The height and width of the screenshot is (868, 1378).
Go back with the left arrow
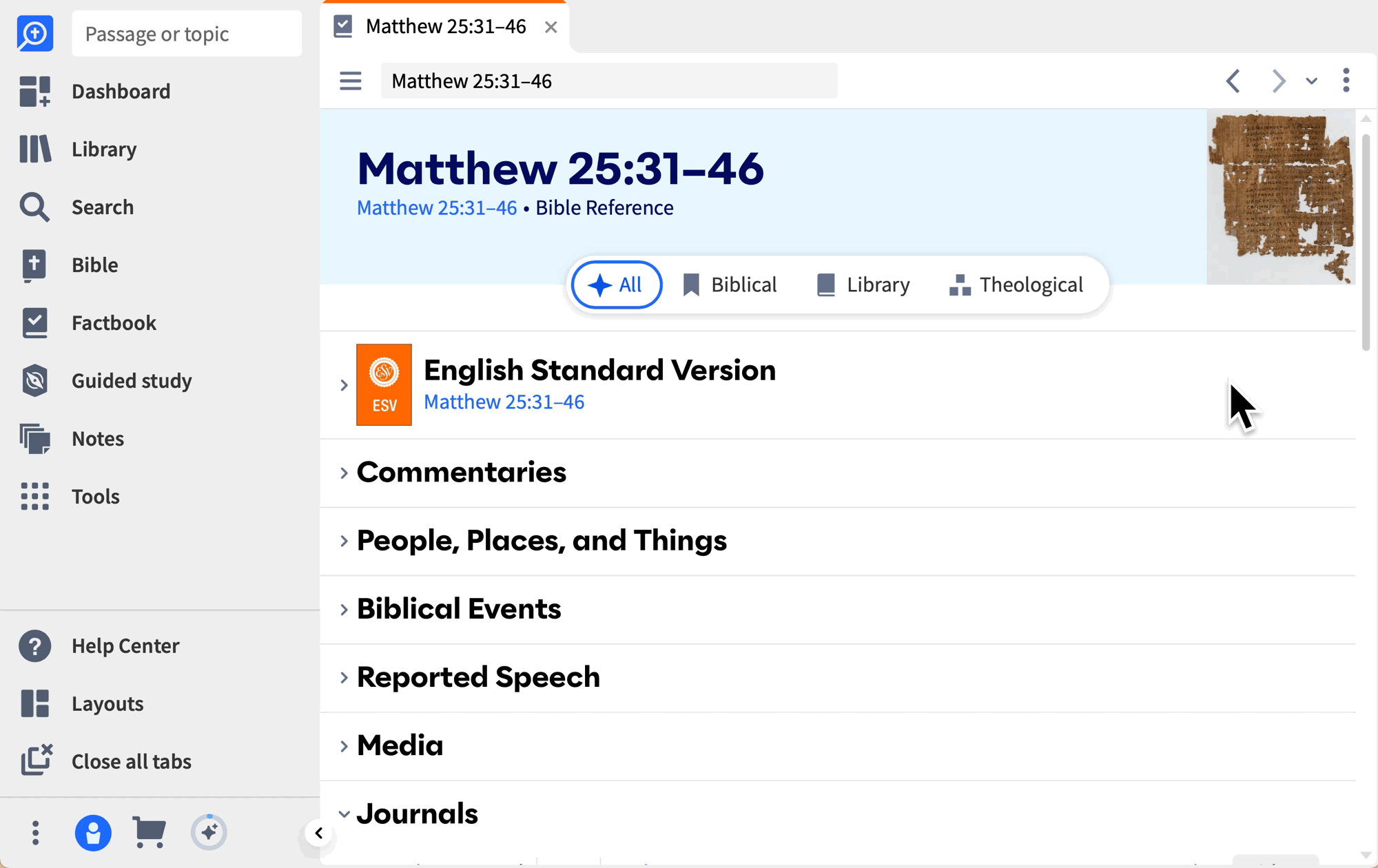coord(1233,81)
